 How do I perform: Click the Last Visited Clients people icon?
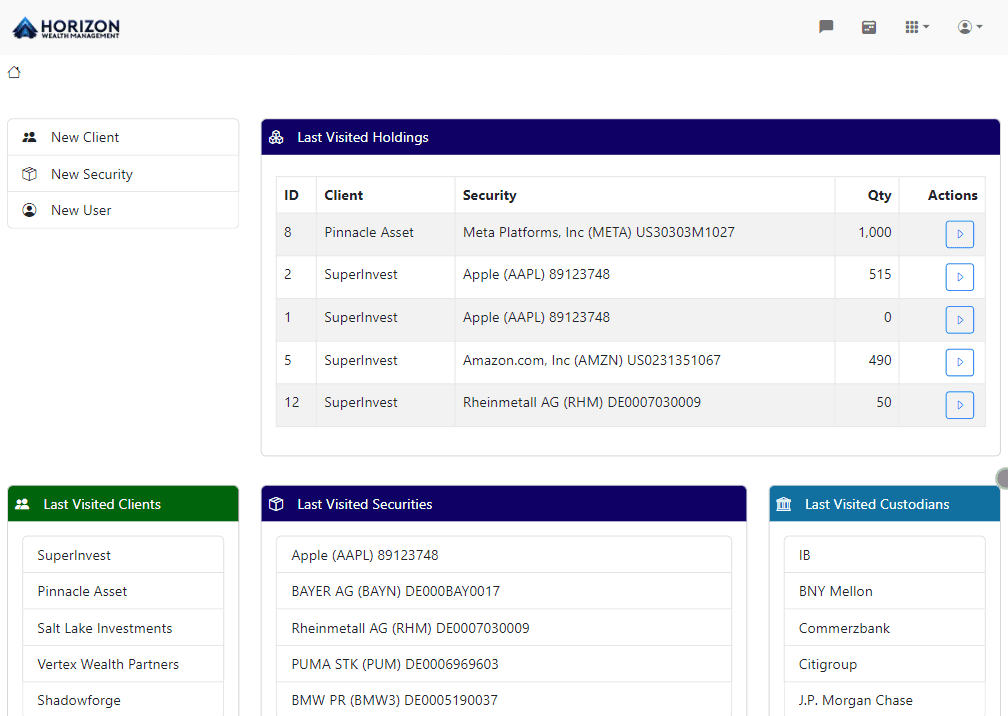[22, 505]
